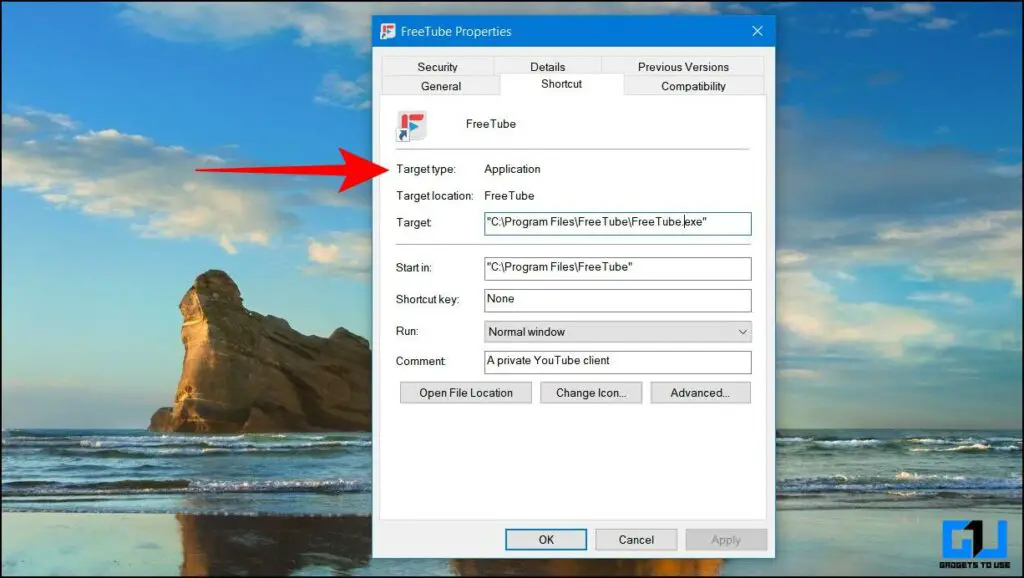Image resolution: width=1024 pixels, height=578 pixels.
Task: Open Advanced shortcut settings
Action: 700,393
